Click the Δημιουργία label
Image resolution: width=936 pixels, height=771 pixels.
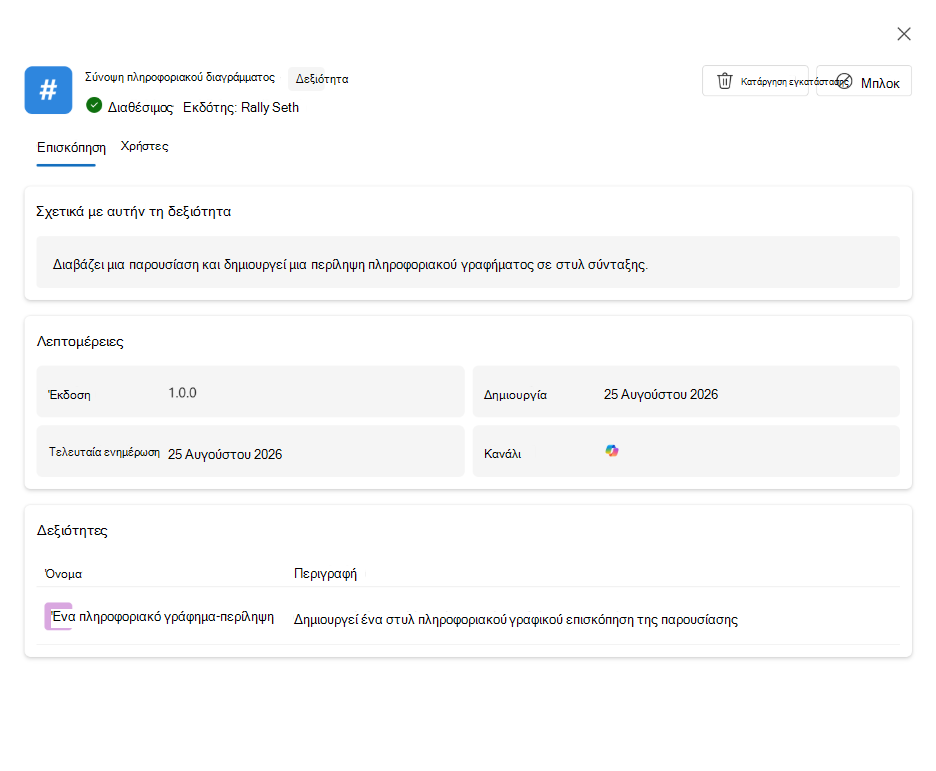point(515,395)
